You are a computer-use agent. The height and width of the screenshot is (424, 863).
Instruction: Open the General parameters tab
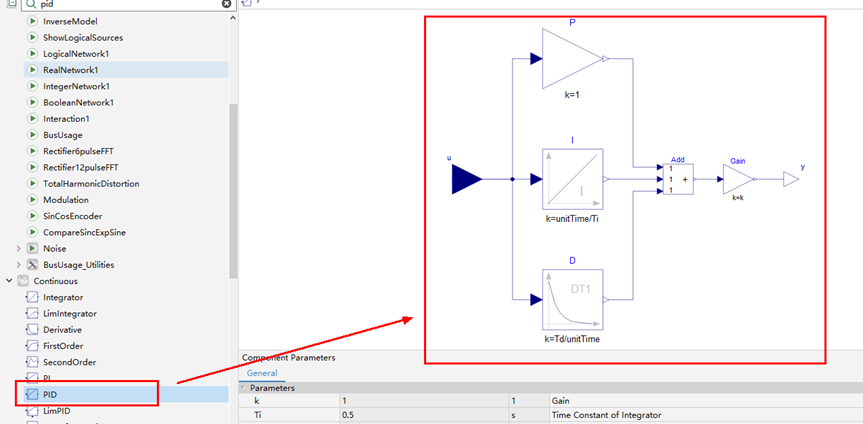pyautogui.click(x=262, y=373)
